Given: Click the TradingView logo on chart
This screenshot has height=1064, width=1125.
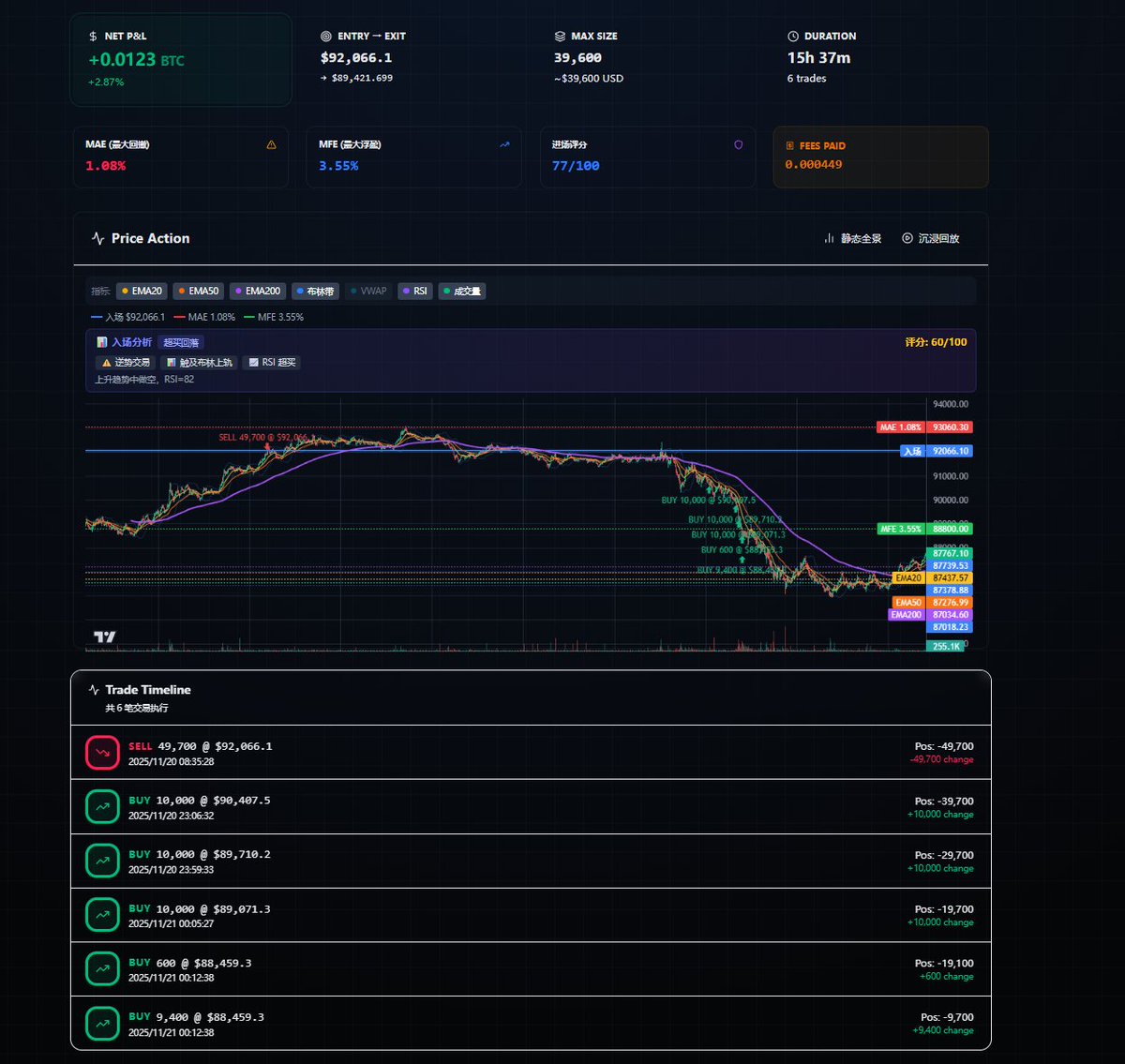Looking at the screenshot, I should pos(105,637).
